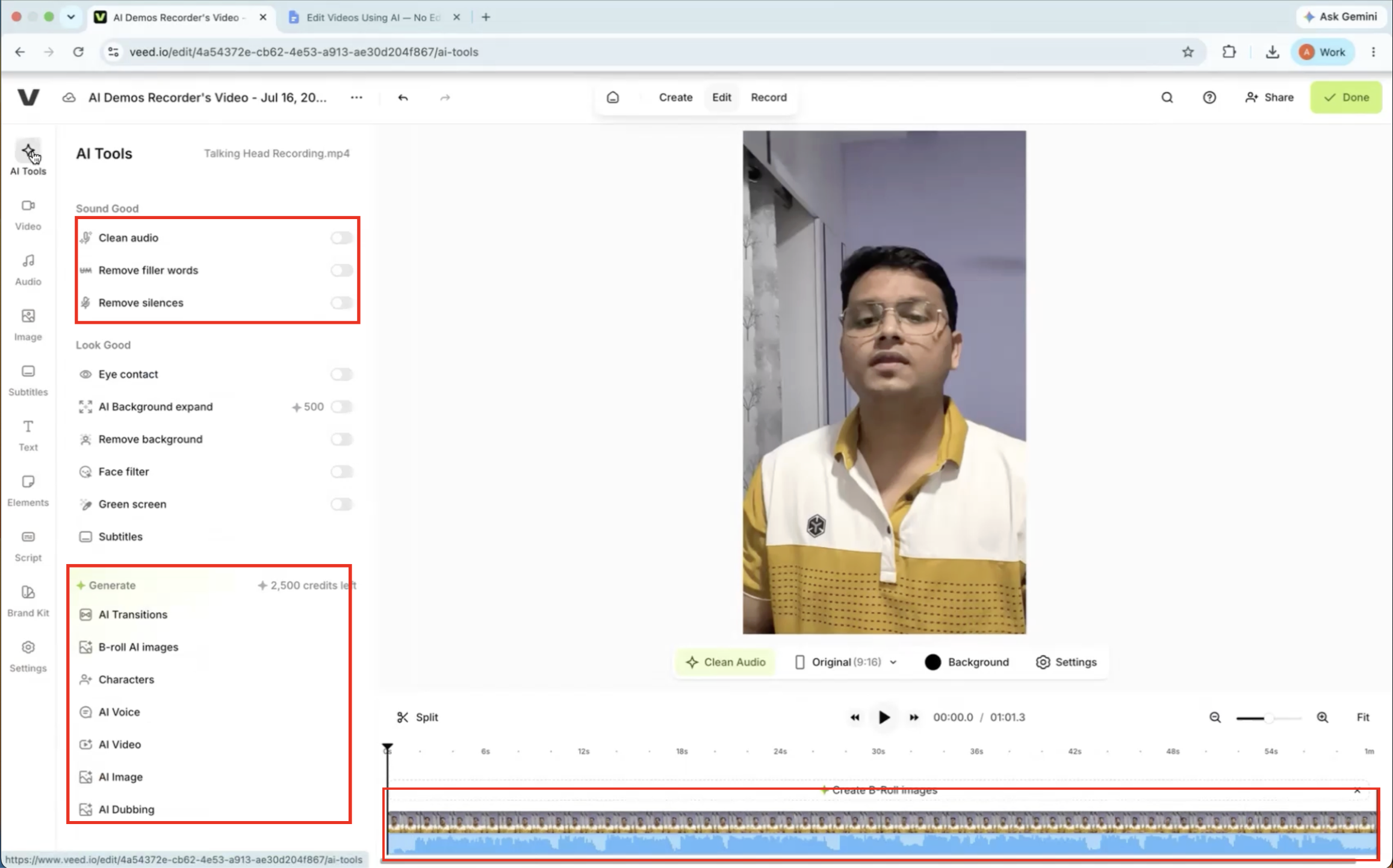Enable Clean audio toggle

point(341,238)
